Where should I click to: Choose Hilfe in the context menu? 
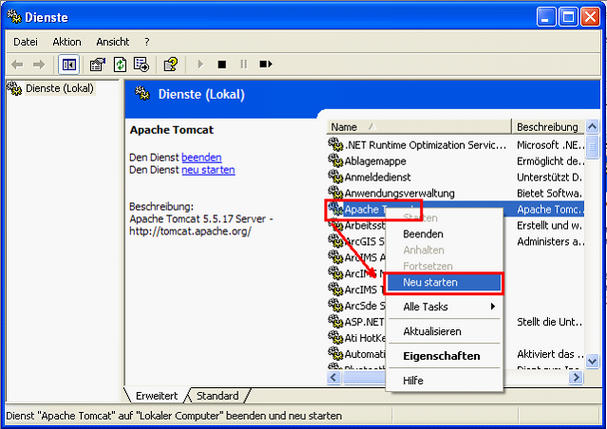tap(445, 381)
